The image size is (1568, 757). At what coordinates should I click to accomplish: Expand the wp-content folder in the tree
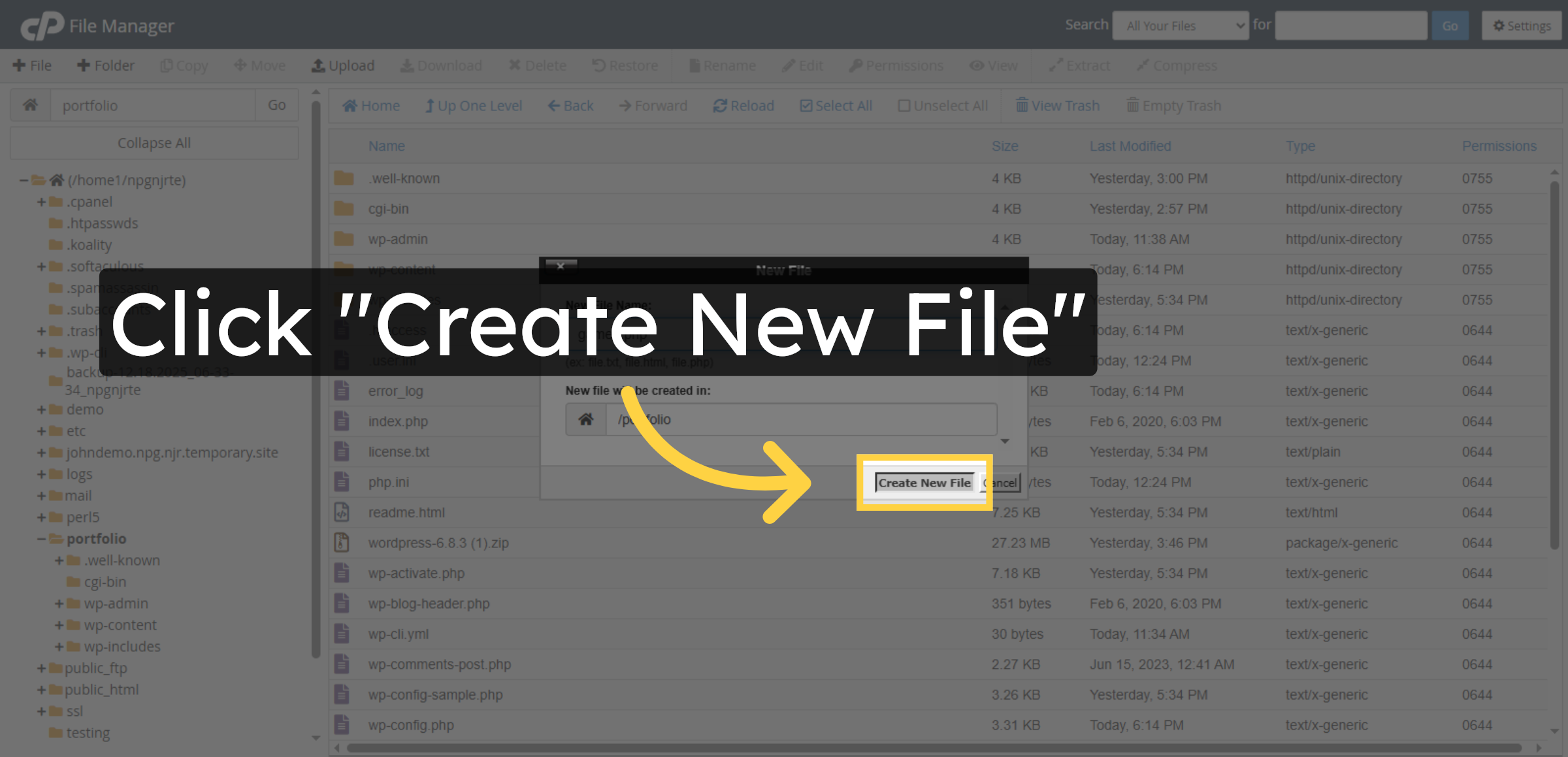(x=59, y=625)
